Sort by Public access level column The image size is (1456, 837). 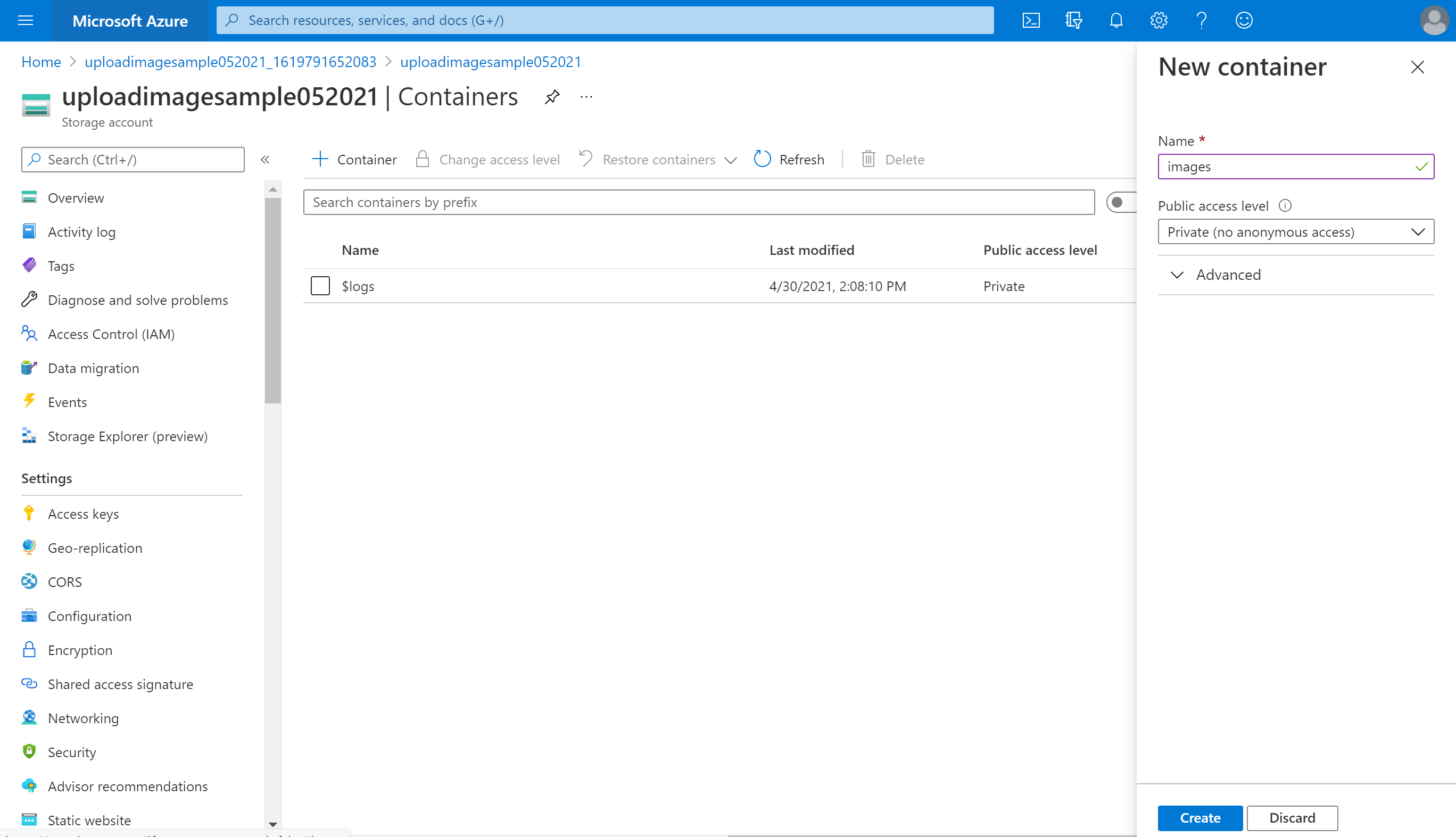pos(1040,250)
